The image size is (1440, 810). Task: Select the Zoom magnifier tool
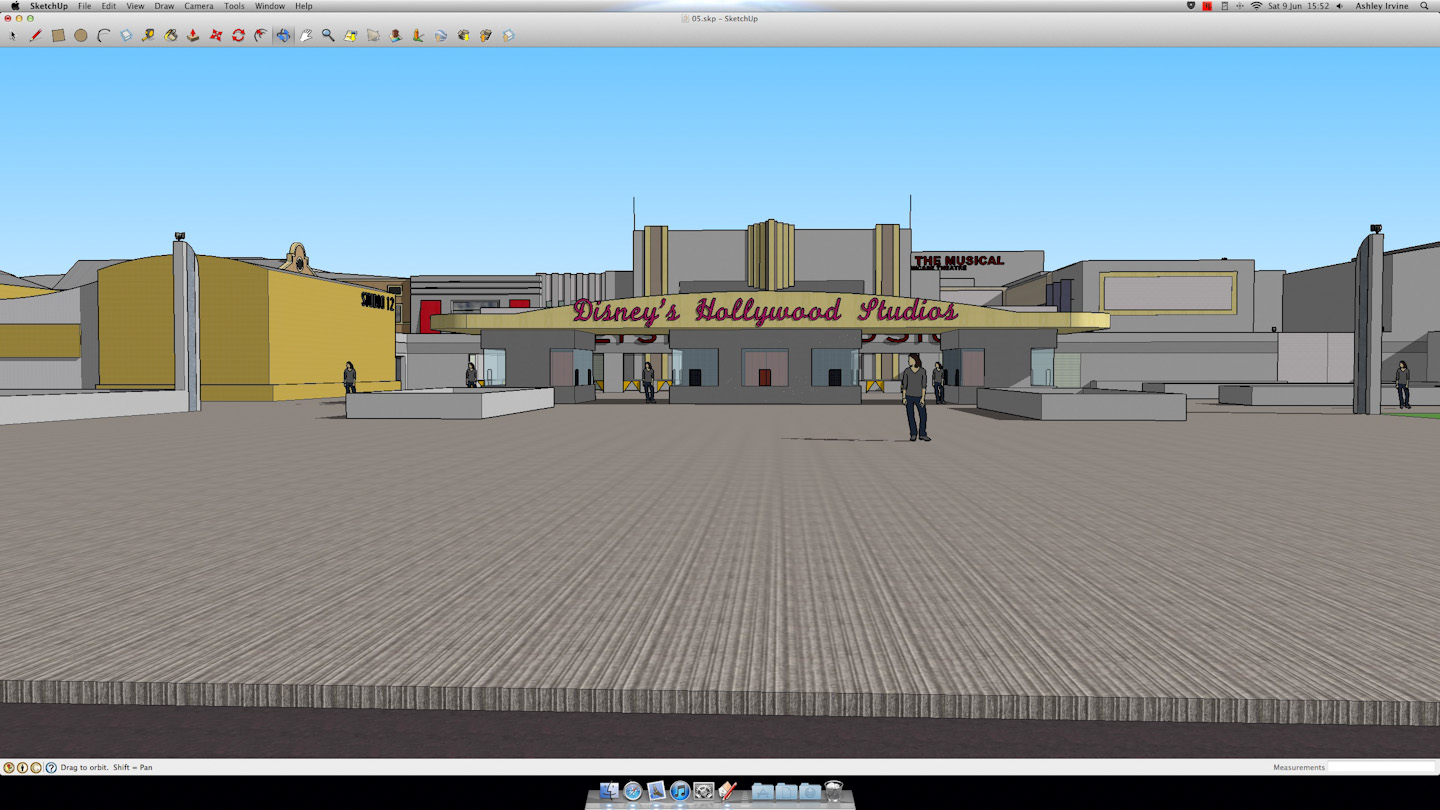[328, 35]
